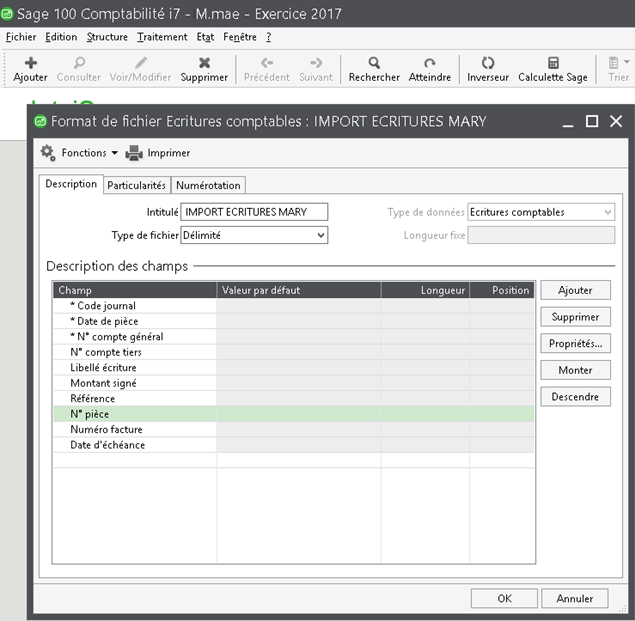Maximize the Format de fichier dialog

tap(592, 121)
